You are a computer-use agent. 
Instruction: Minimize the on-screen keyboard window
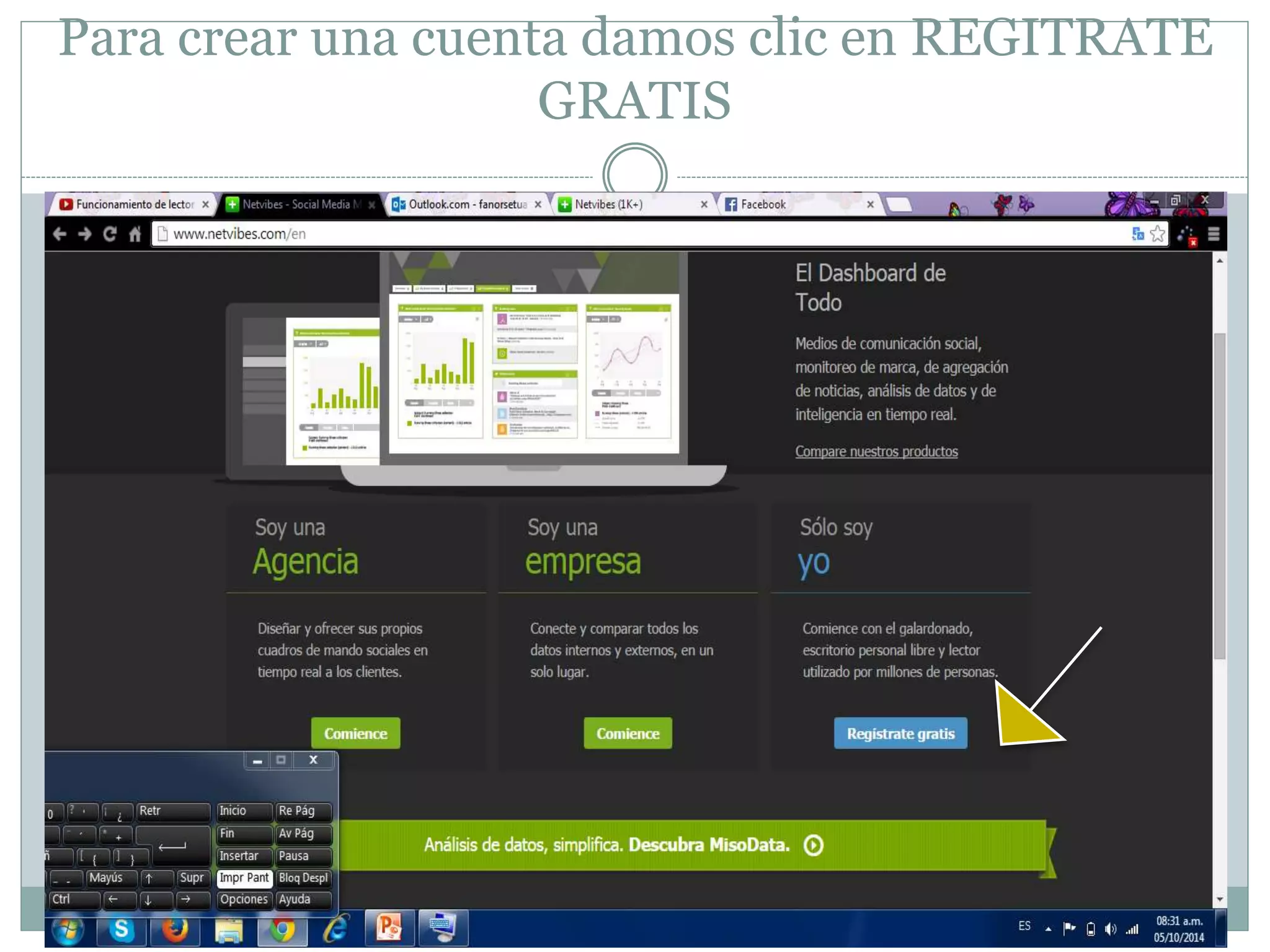pos(257,760)
